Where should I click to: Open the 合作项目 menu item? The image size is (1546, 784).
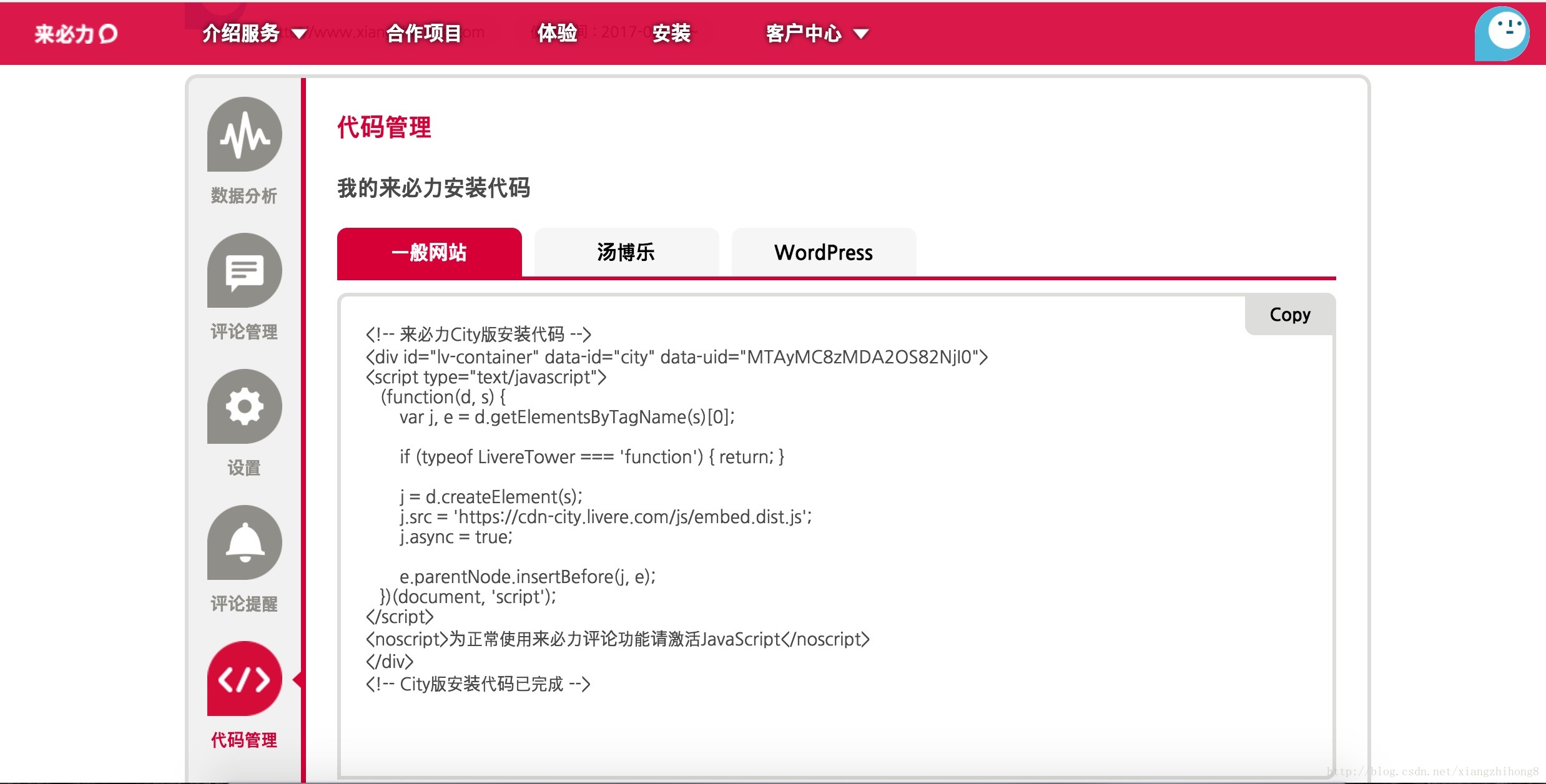(x=424, y=33)
